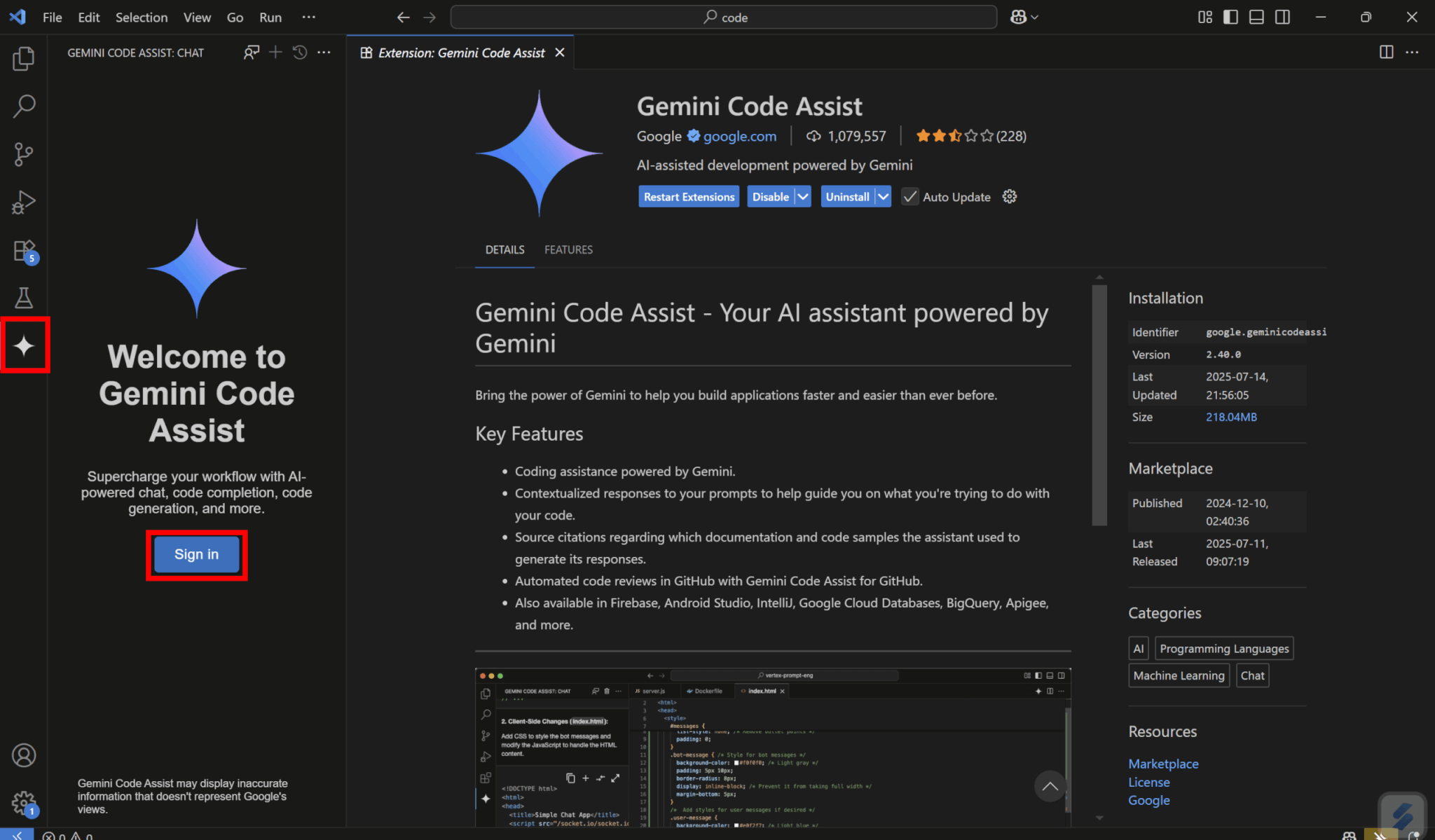Click the Disable button
The height and width of the screenshot is (840, 1435).
(771, 197)
